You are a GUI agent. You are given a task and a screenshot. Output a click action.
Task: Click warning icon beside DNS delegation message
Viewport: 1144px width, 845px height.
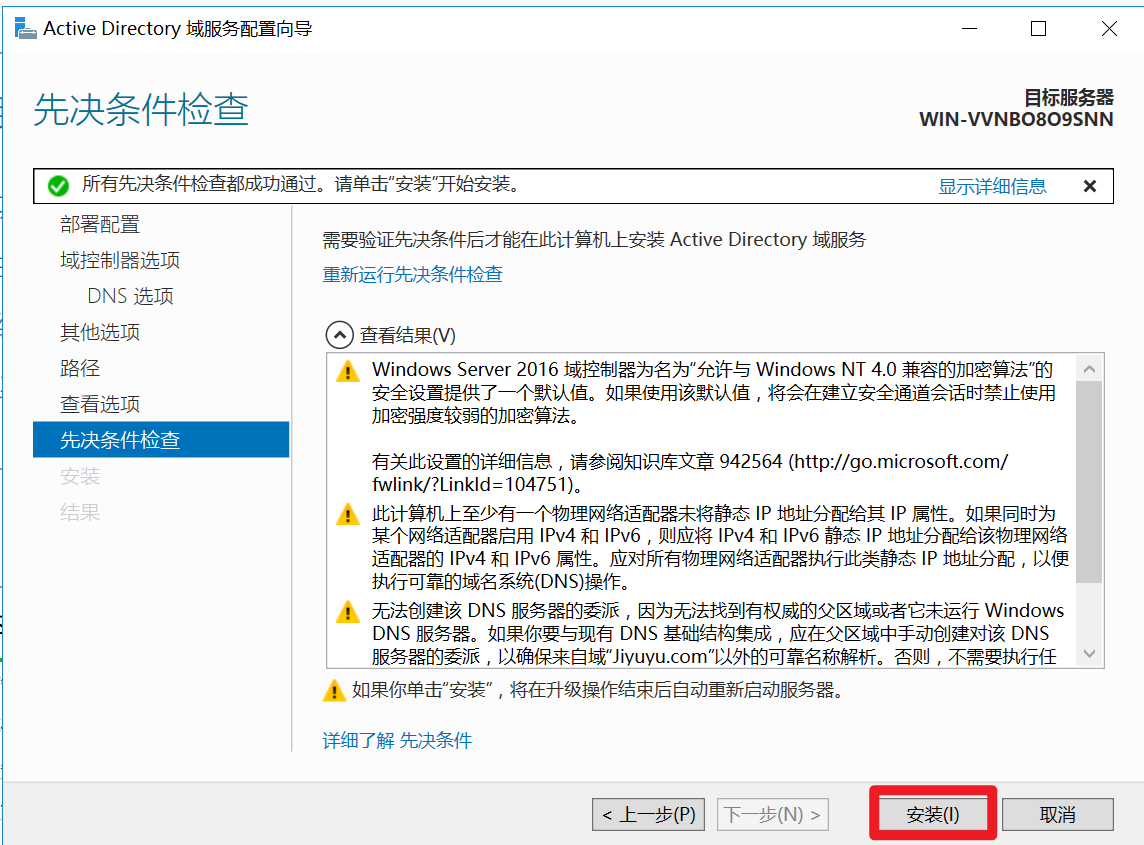coord(347,611)
